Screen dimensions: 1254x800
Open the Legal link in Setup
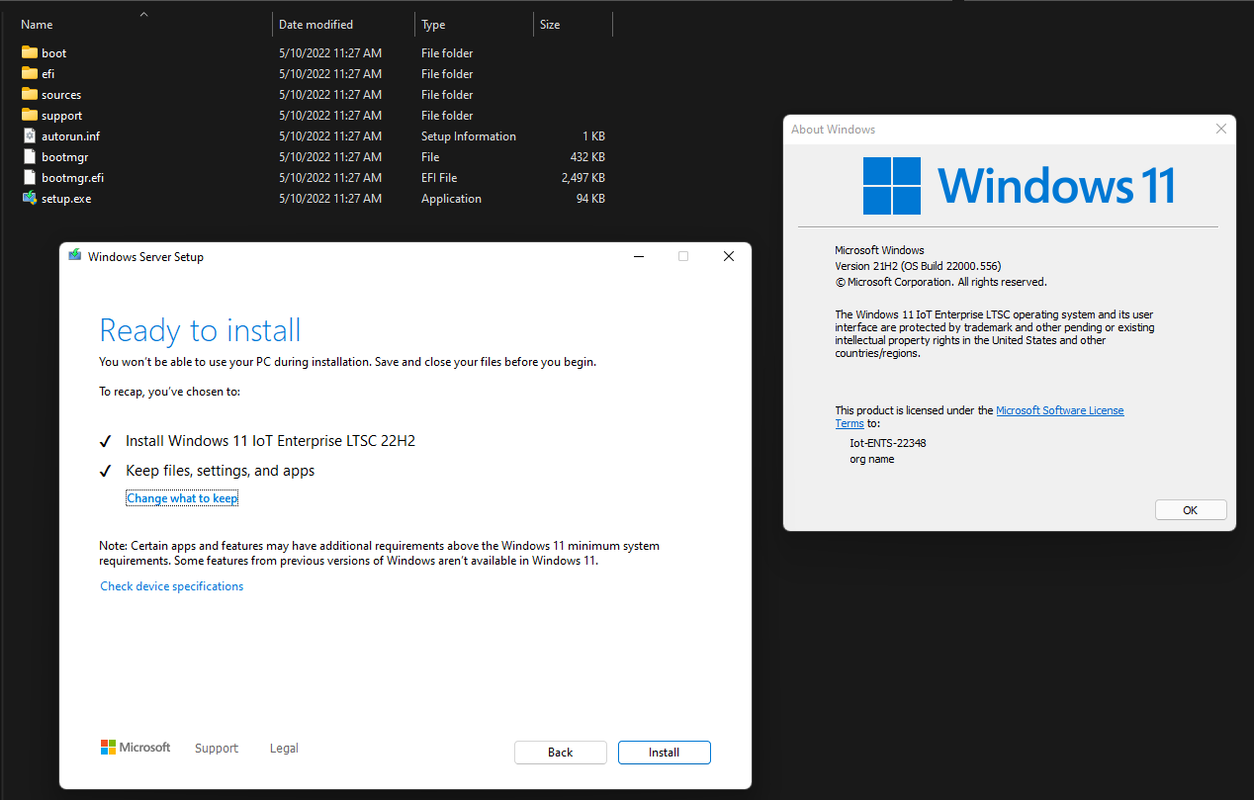284,748
